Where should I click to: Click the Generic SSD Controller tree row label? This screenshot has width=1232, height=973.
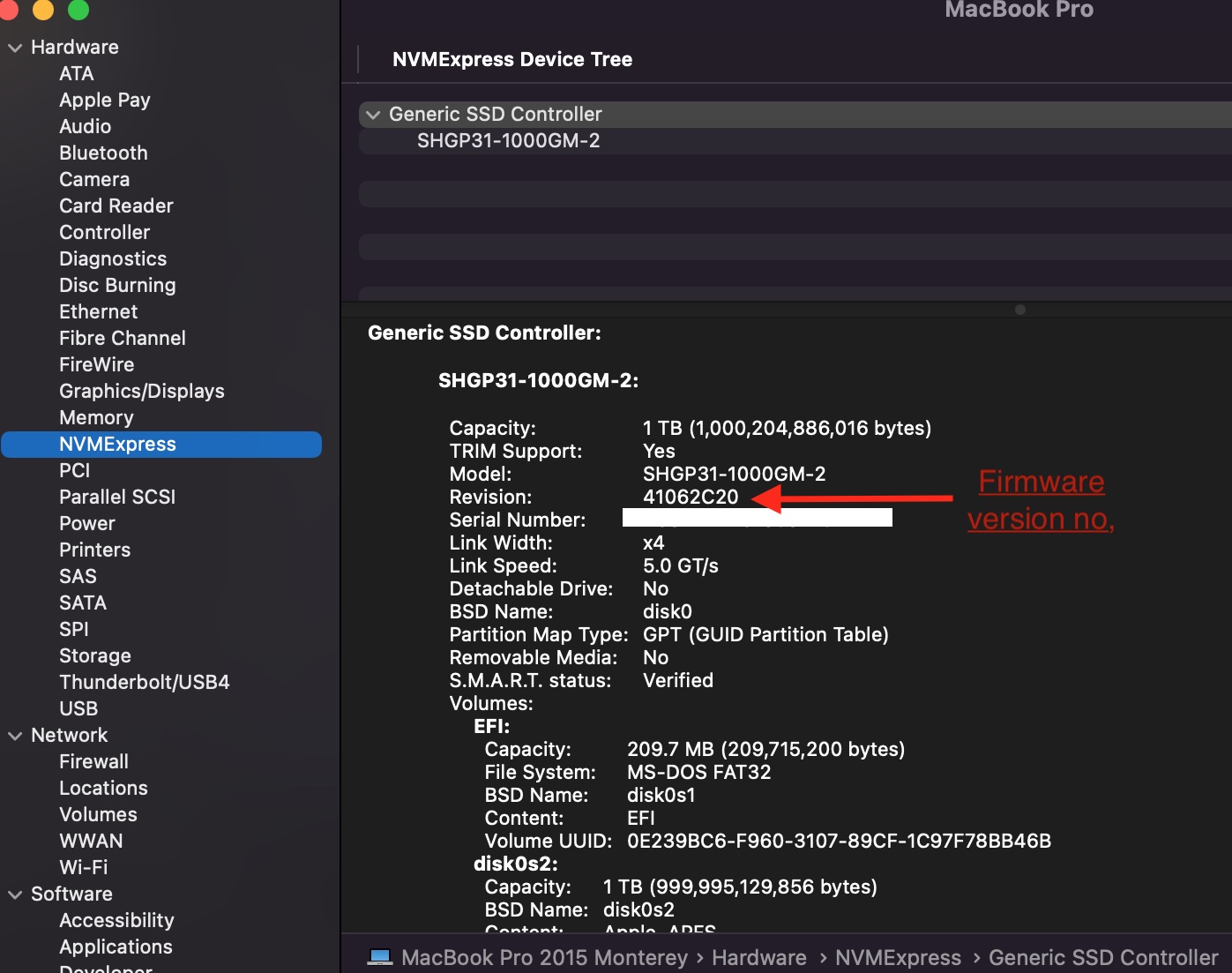496,115
